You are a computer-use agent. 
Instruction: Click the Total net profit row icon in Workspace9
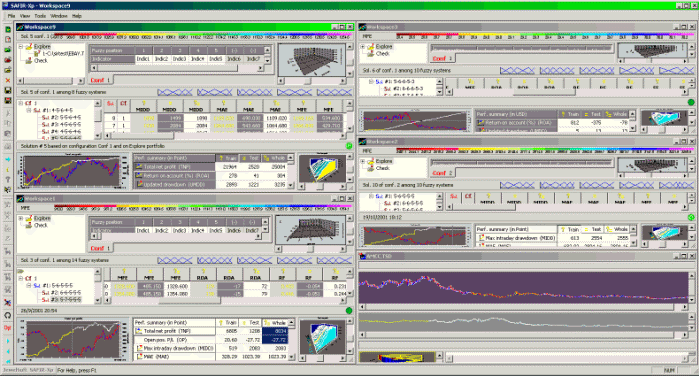pos(139,166)
